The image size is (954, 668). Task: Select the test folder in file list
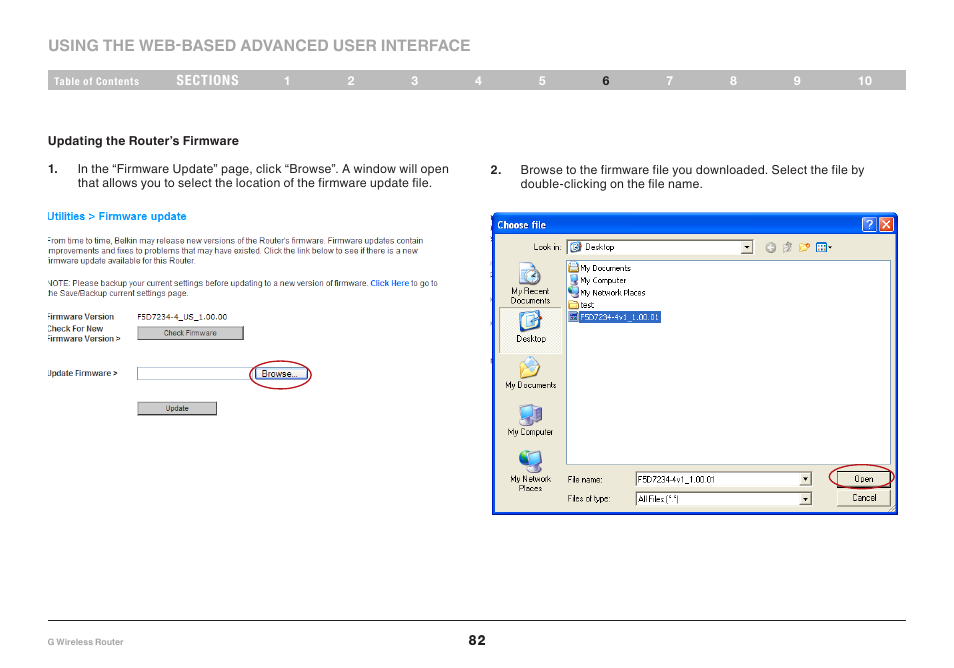(581, 305)
